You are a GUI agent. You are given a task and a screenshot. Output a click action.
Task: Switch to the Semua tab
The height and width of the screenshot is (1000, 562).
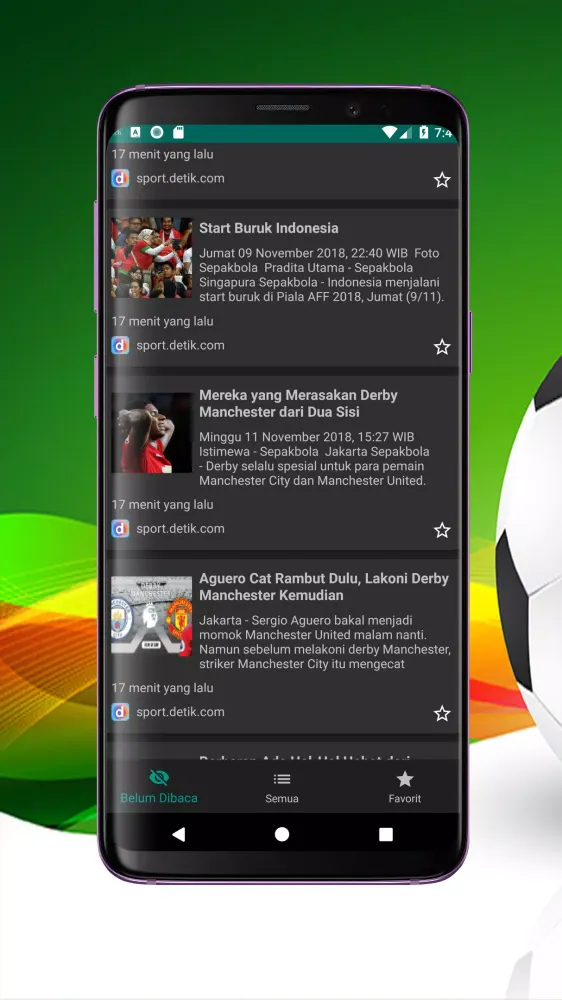(x=282, y=786)
